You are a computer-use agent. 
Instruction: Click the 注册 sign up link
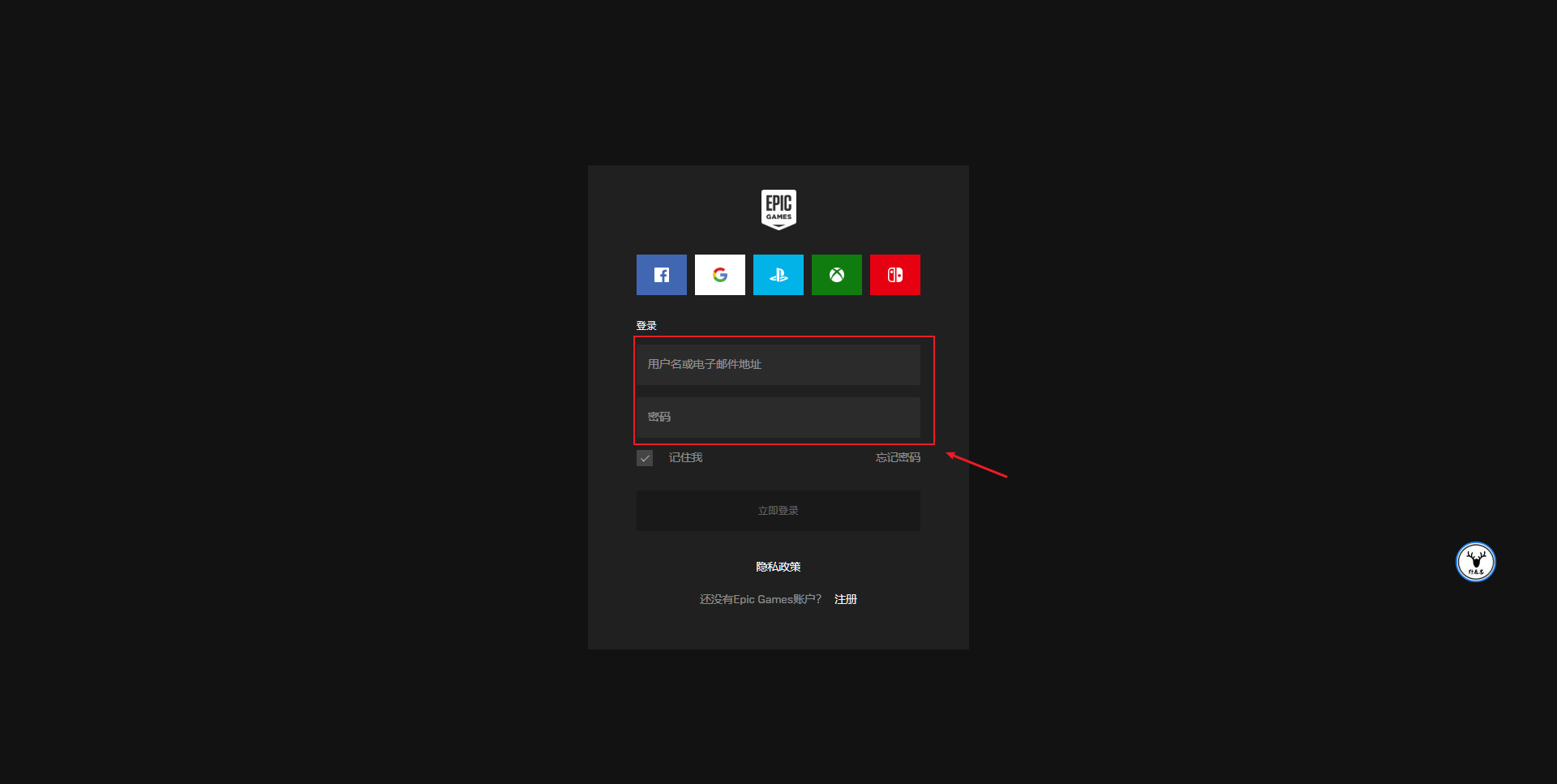846,599
